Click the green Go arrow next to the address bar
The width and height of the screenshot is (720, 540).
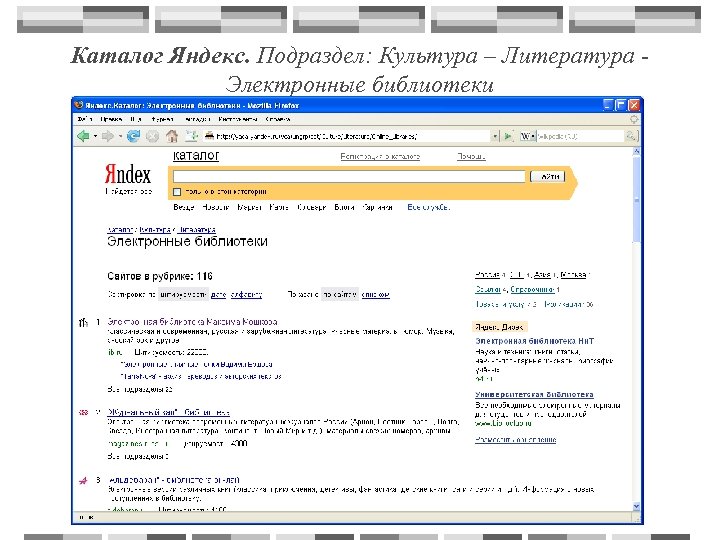coord(508,136)
